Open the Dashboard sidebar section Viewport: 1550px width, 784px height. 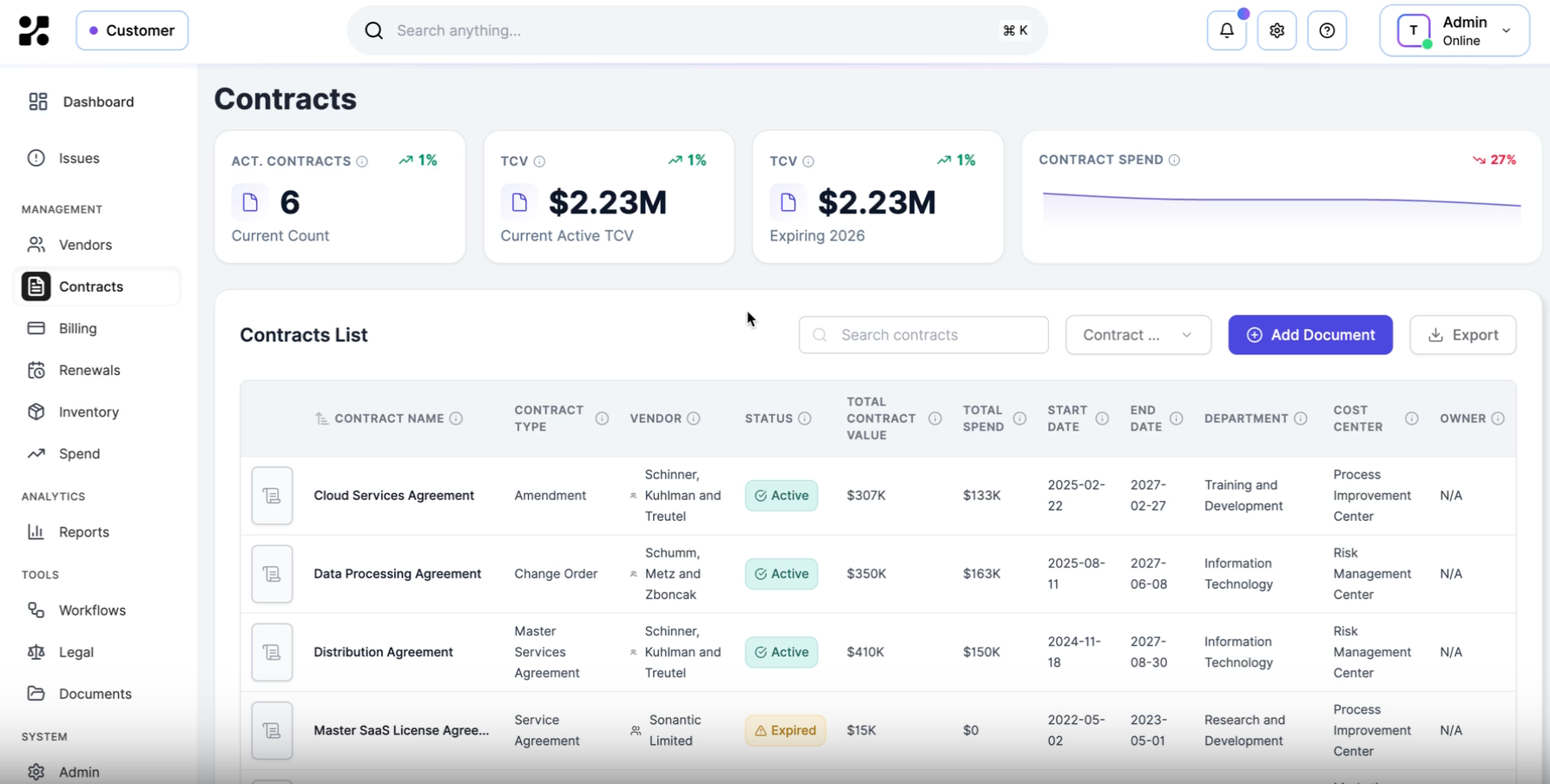coord(98,102)
